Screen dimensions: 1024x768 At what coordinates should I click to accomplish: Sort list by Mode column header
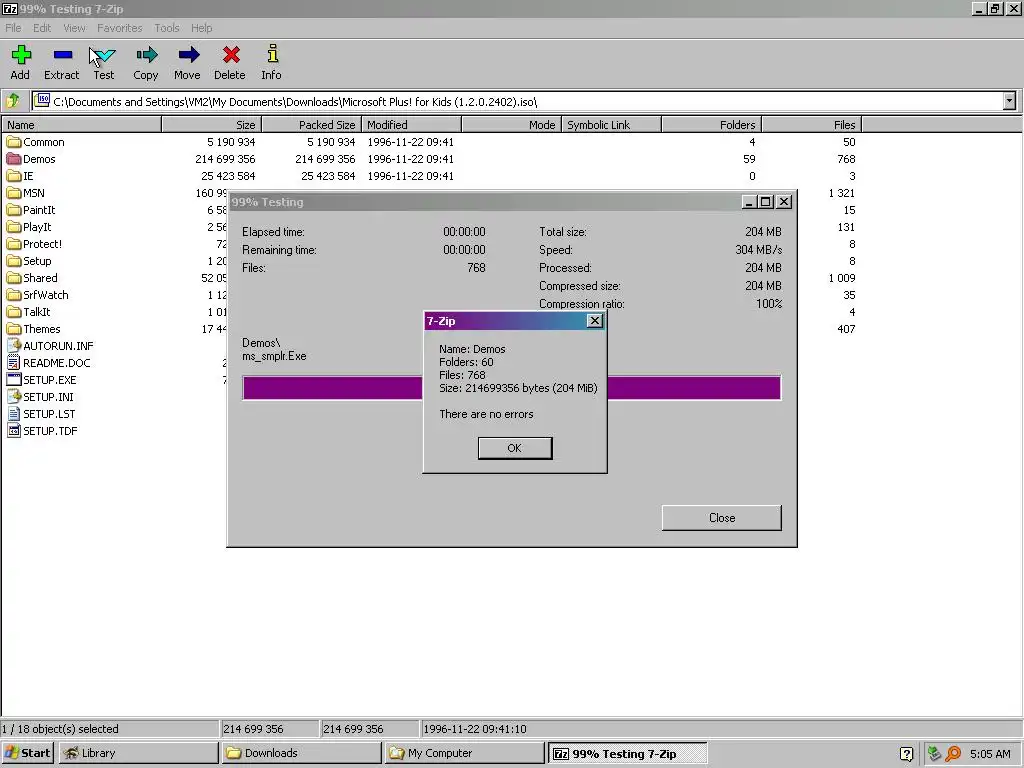pos(511,125)
